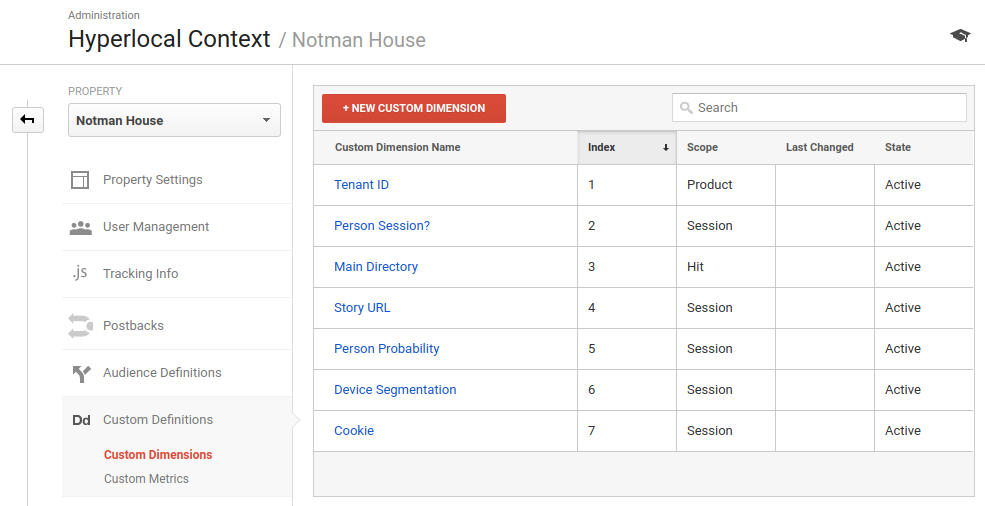985x506 pixels.
Task: Open the graduation cap education icon
Action: pos(960,36)
